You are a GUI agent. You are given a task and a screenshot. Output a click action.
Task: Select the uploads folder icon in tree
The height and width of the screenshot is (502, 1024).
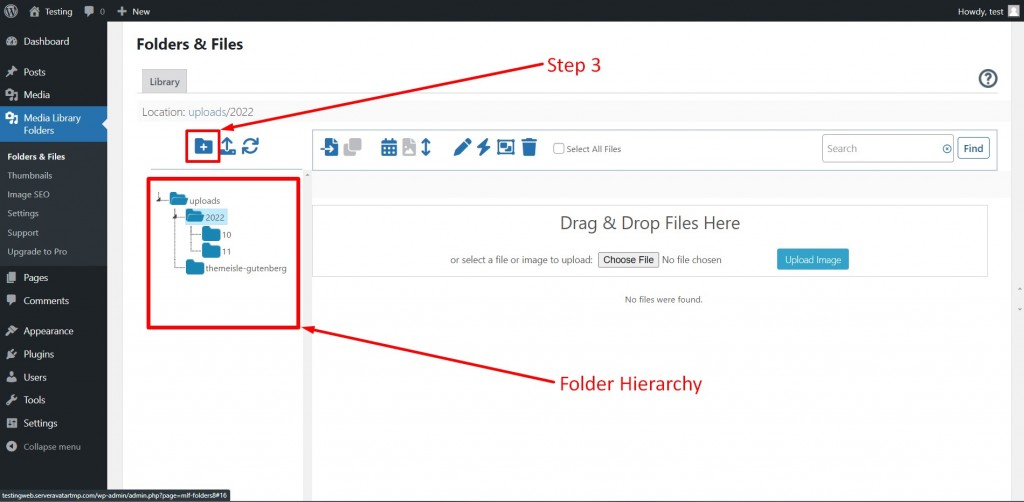click(178, 199)
